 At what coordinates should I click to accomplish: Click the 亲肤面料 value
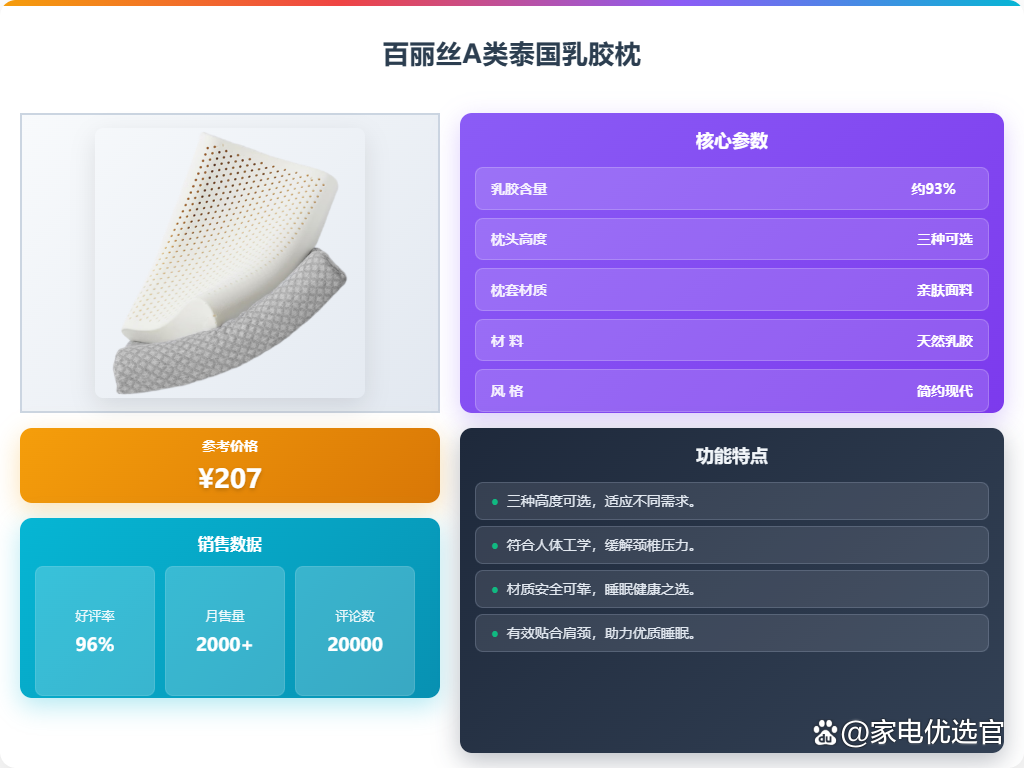tap(944, 290)
